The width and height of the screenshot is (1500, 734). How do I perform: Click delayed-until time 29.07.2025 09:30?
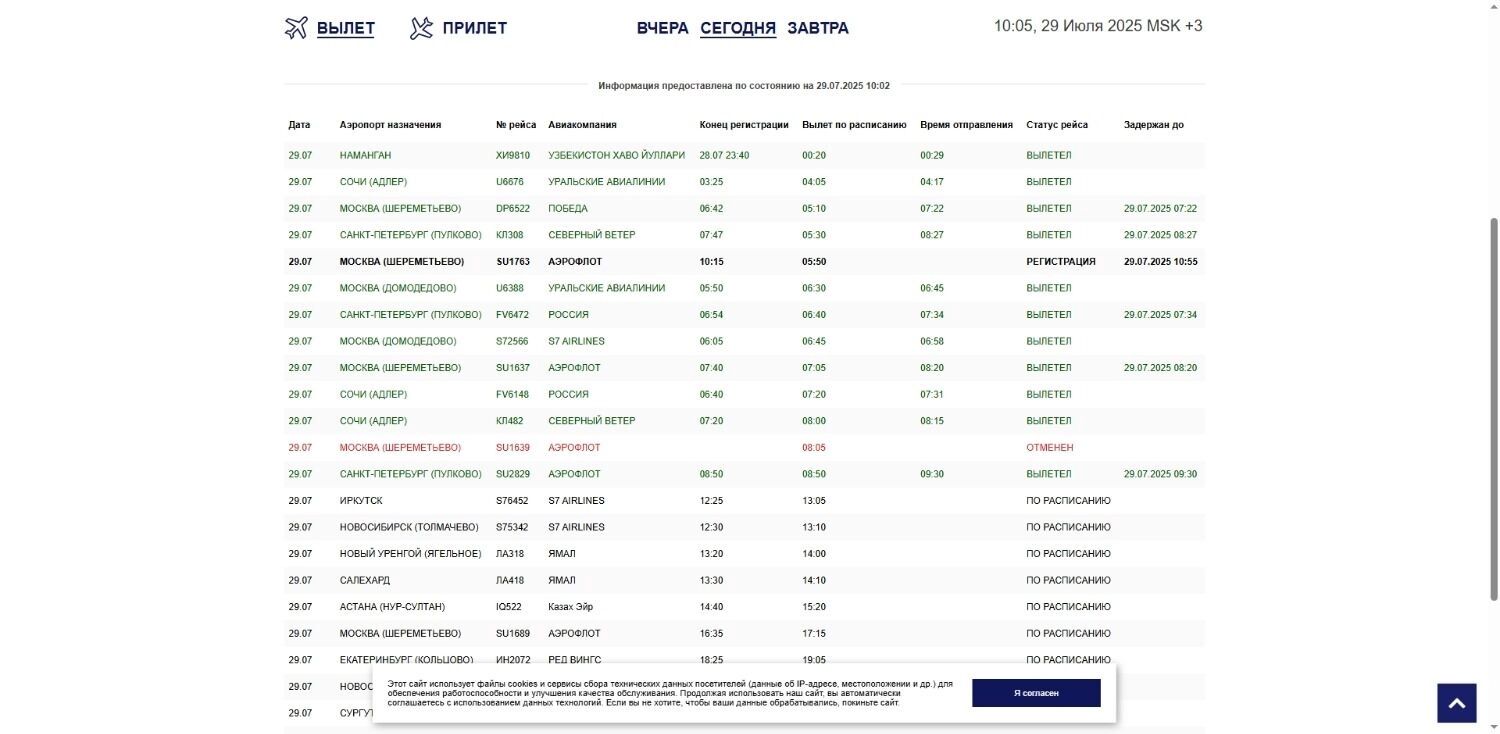coord(1161,474)
